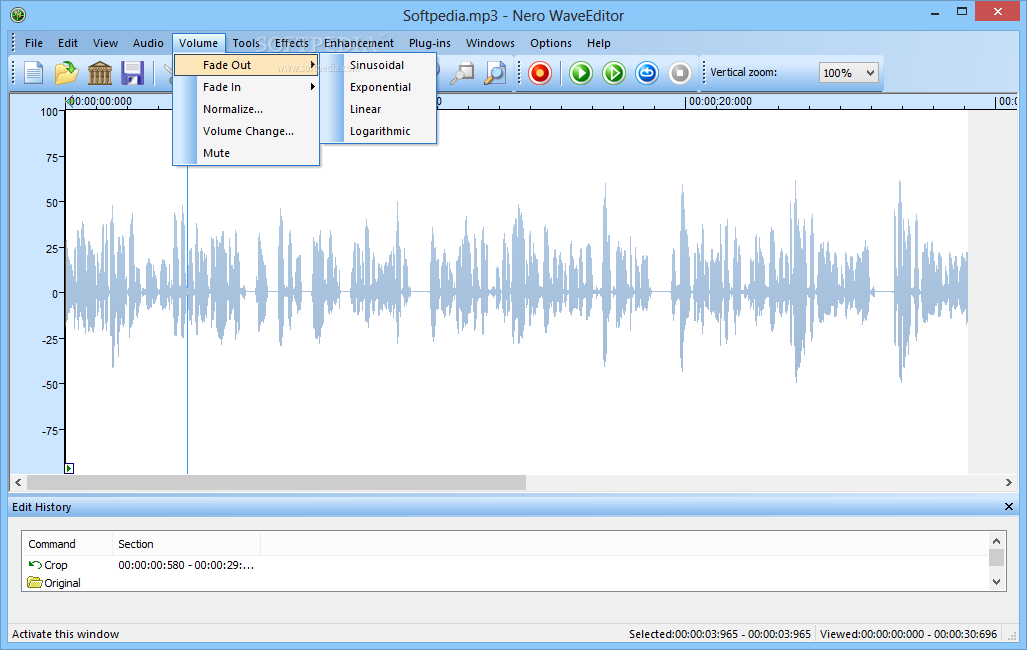Close the Volume menu by clicking its title
This screenshot has height=650, width=1027.
tap(198, 43)
